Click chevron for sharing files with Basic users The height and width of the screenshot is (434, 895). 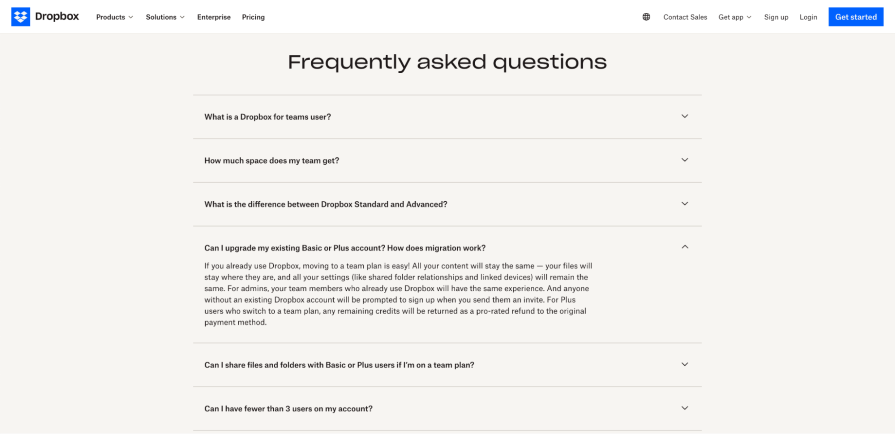tap(685, 364)
